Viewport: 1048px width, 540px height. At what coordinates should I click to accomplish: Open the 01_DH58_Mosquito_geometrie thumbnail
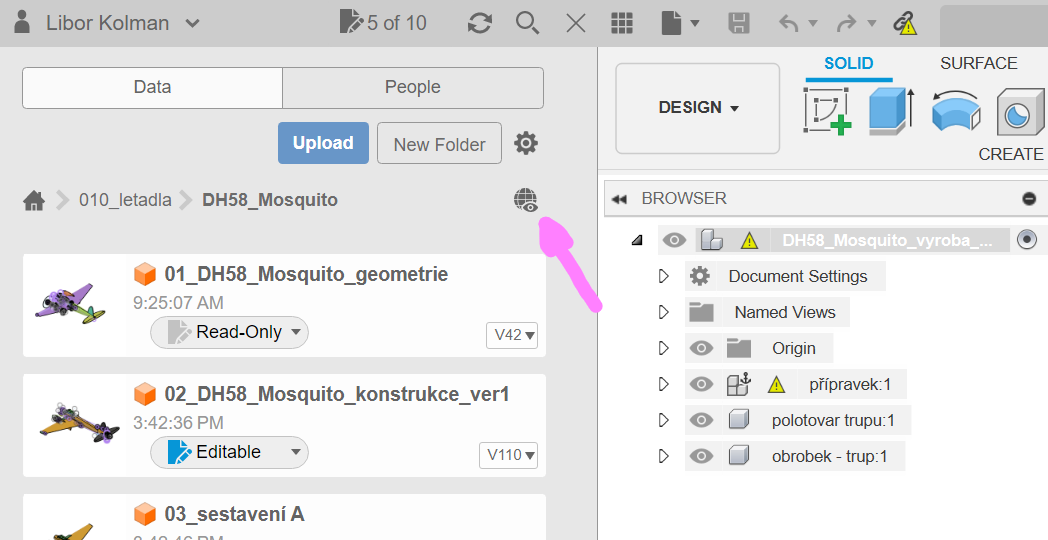point(71,301)
